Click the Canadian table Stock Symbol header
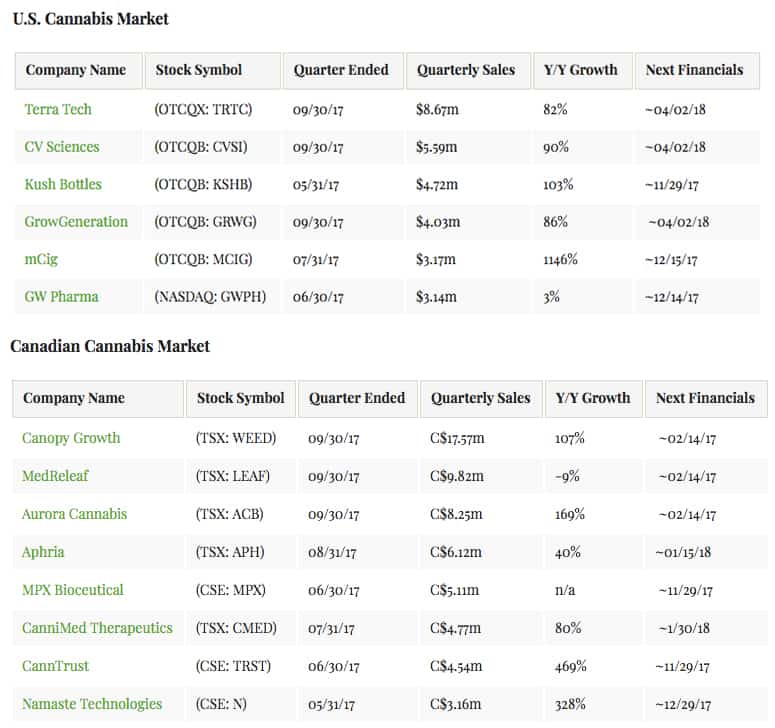Viewport: 775px width, 728px height. 240,398
